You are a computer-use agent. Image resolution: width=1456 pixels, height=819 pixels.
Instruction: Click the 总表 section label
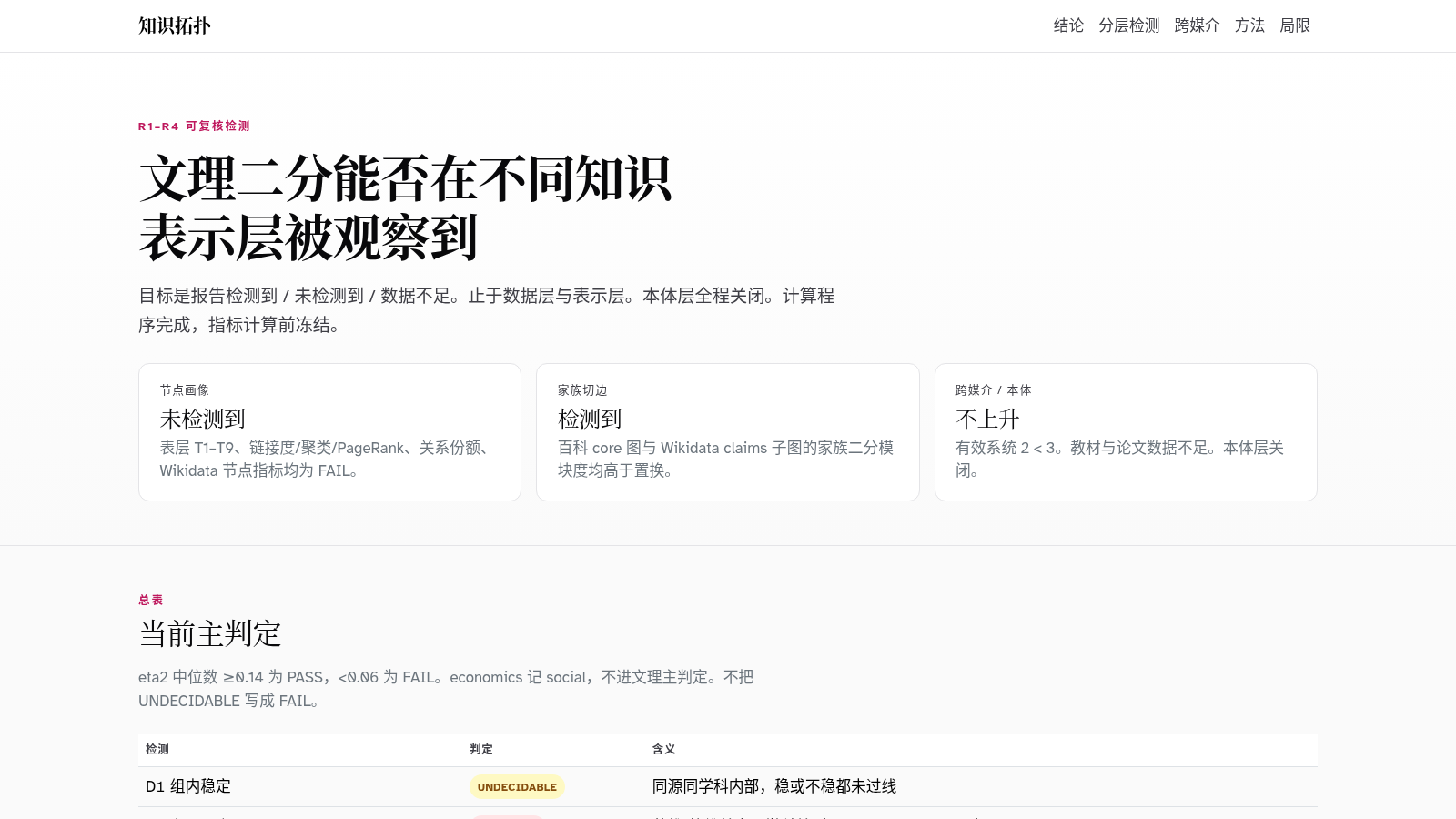[151, 600]
